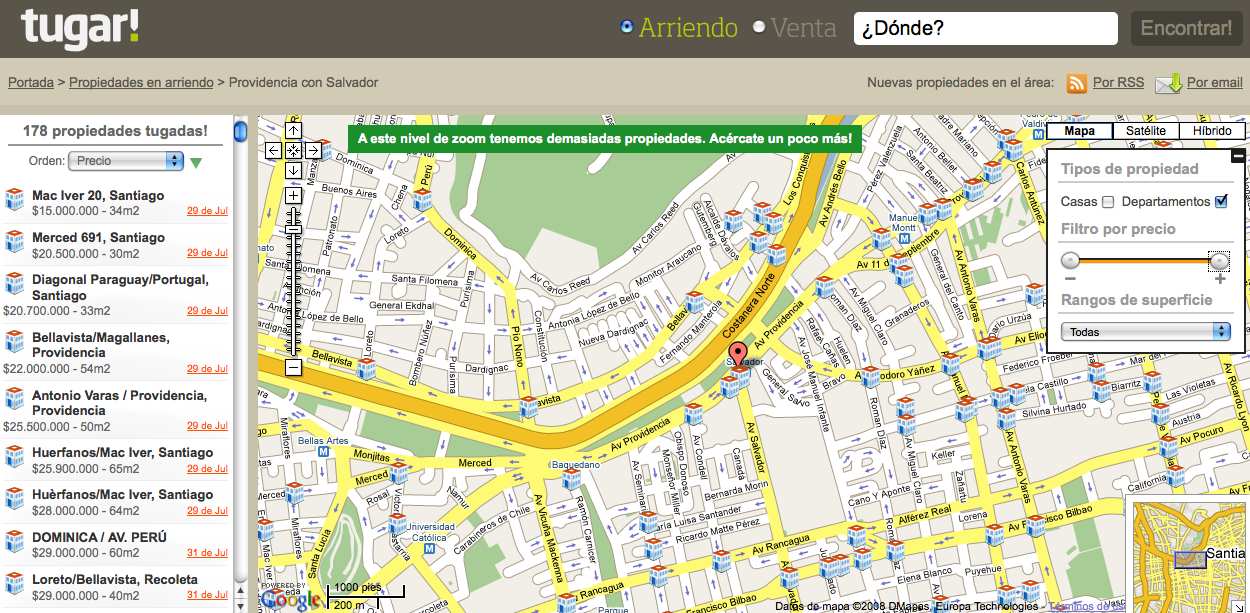Viewport: 1250px width, 613px height.
Task: Open the Antonio Varas / Providencia listing
Action: coord(119,403)
